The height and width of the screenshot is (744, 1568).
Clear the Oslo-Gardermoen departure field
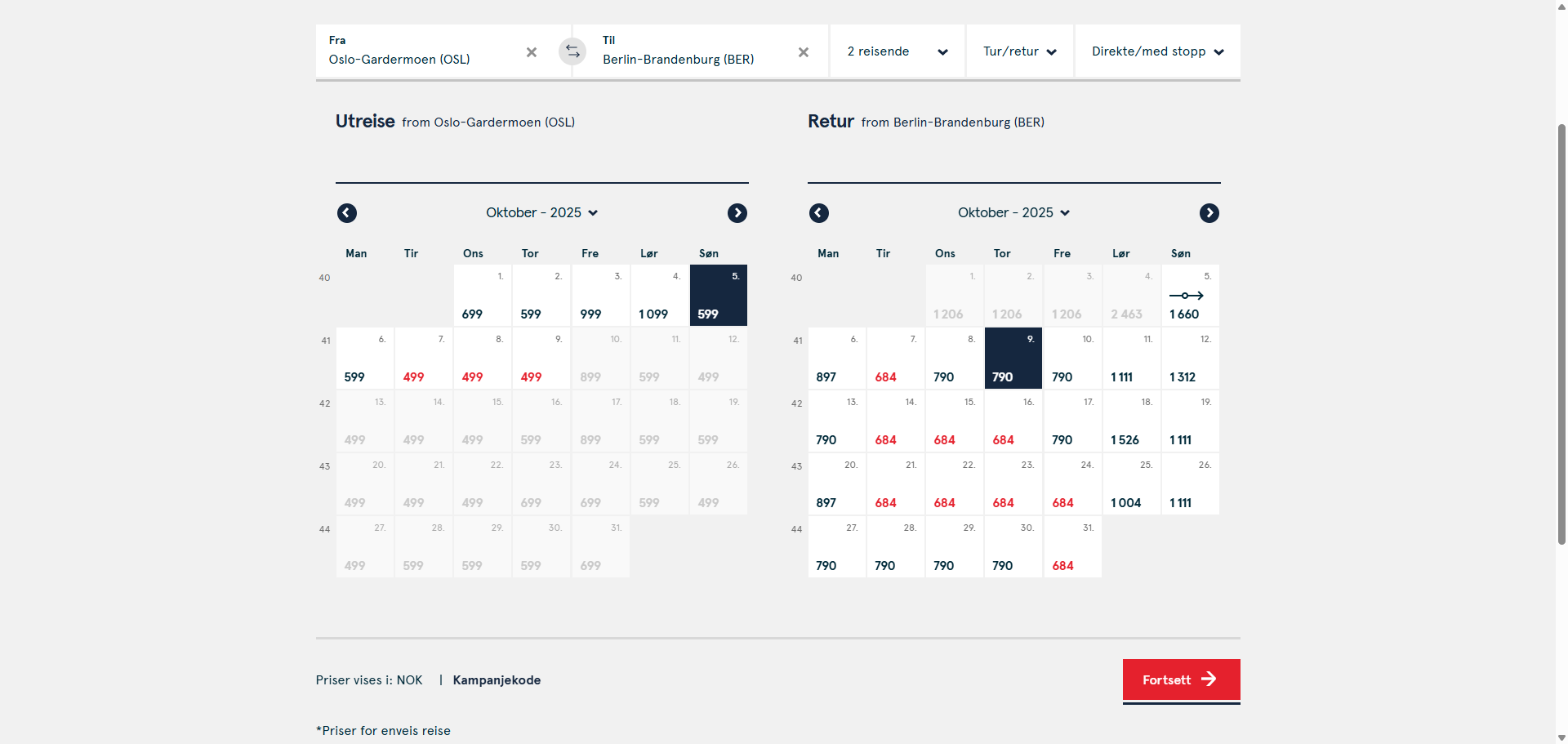tap(532, 52)
